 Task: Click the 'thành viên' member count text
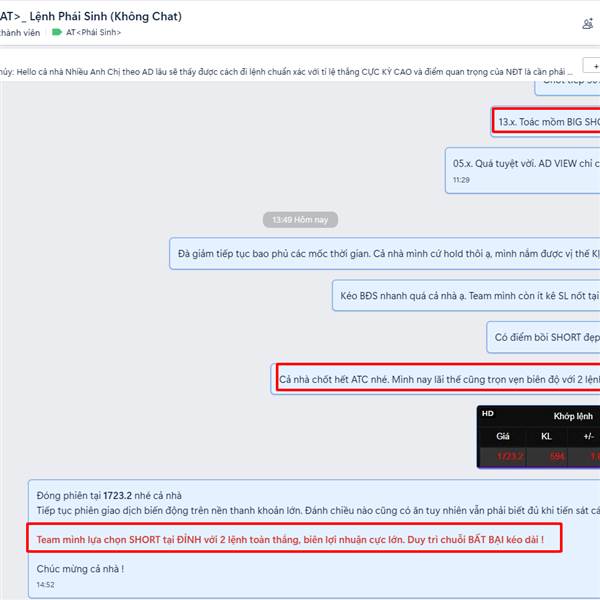(x=20, y=33)
